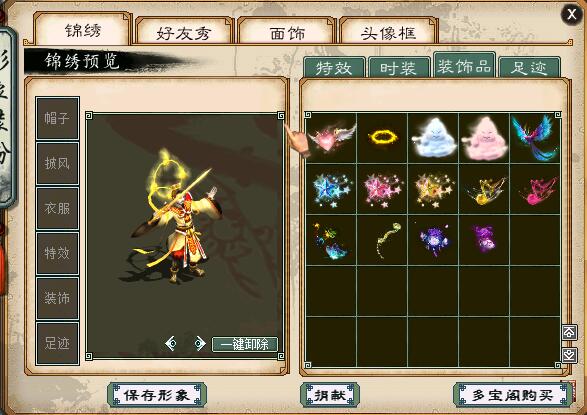
Task: Rotate character preview right
Action: (x=200, y=343)
